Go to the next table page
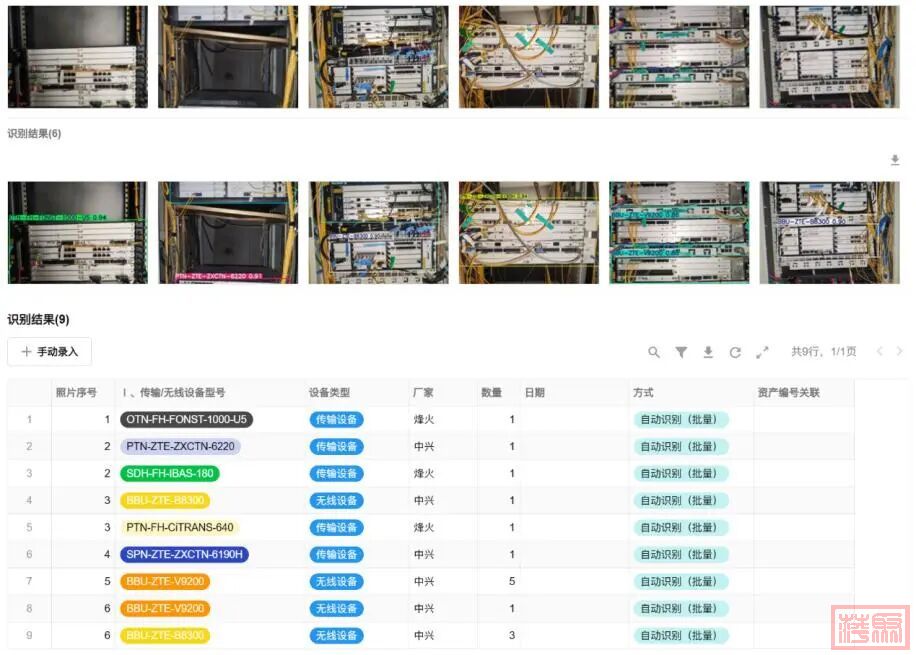The image size is (916, 655). pos(899,352)
